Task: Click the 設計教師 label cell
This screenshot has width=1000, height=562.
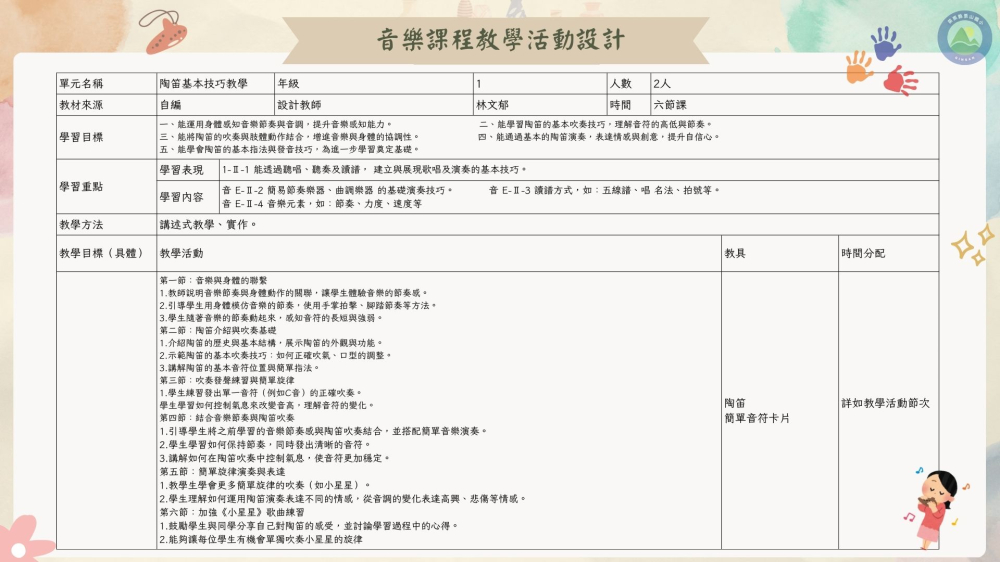Action: [x=374, y=105]
